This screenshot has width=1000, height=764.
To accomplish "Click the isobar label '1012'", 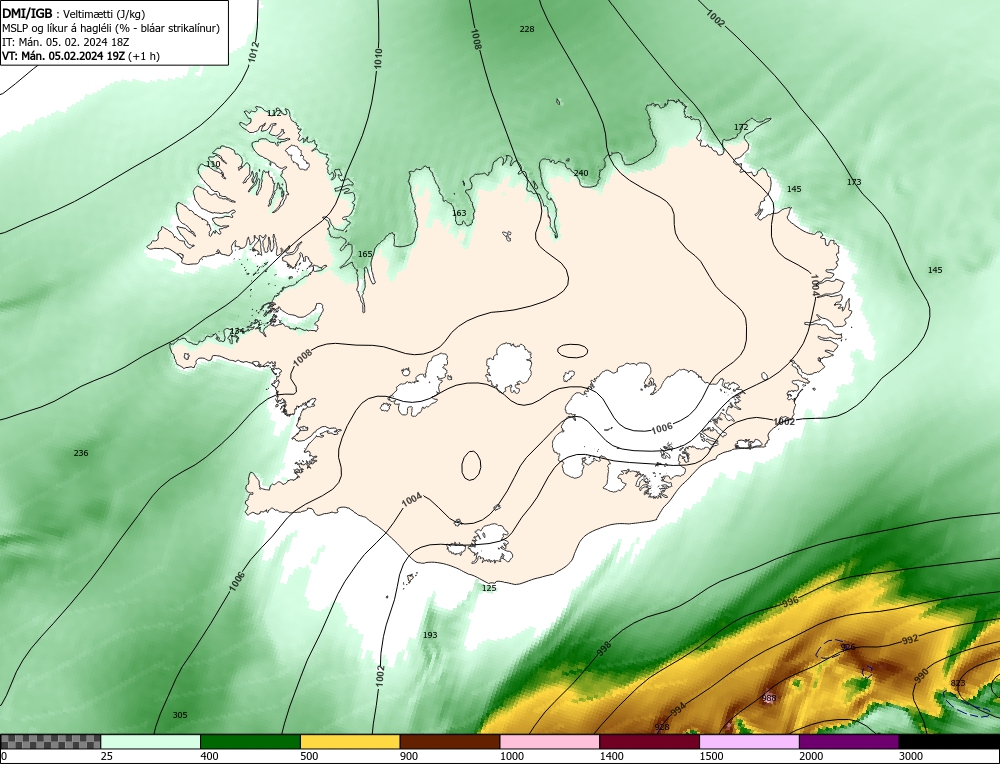I will point(254,52).
